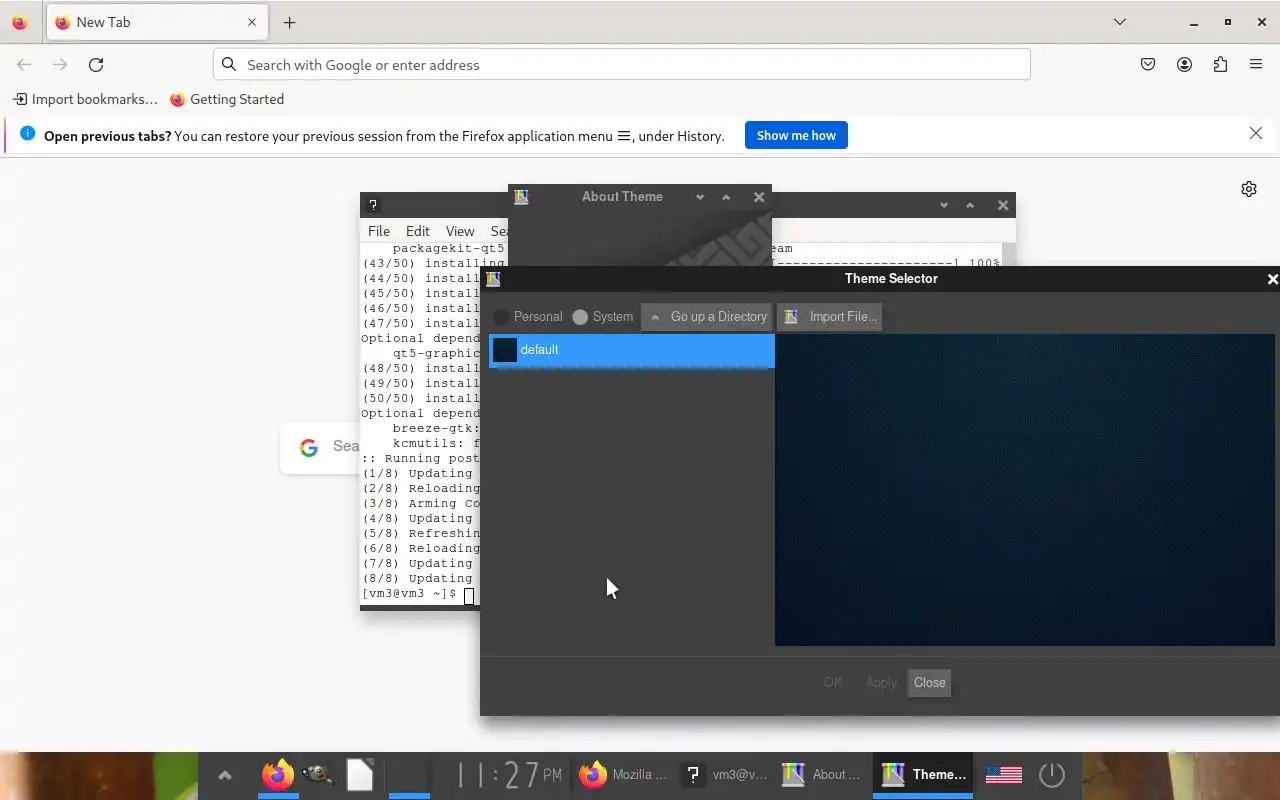Screen dimensions: 1280x800
Task: Open the Firefox hamburger menu
Action: (1256, 65)
